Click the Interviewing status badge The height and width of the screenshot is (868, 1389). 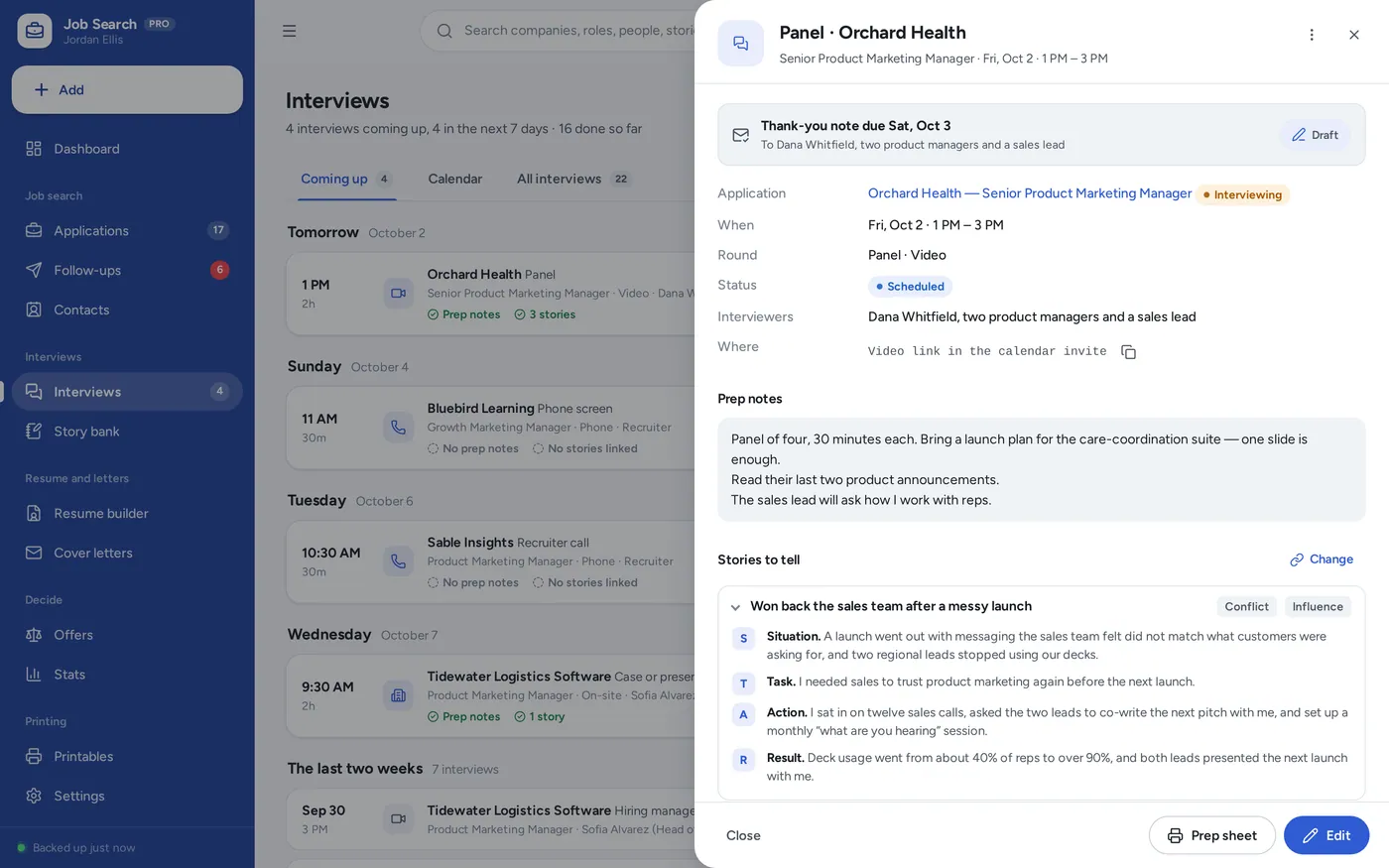[1242, 195]
